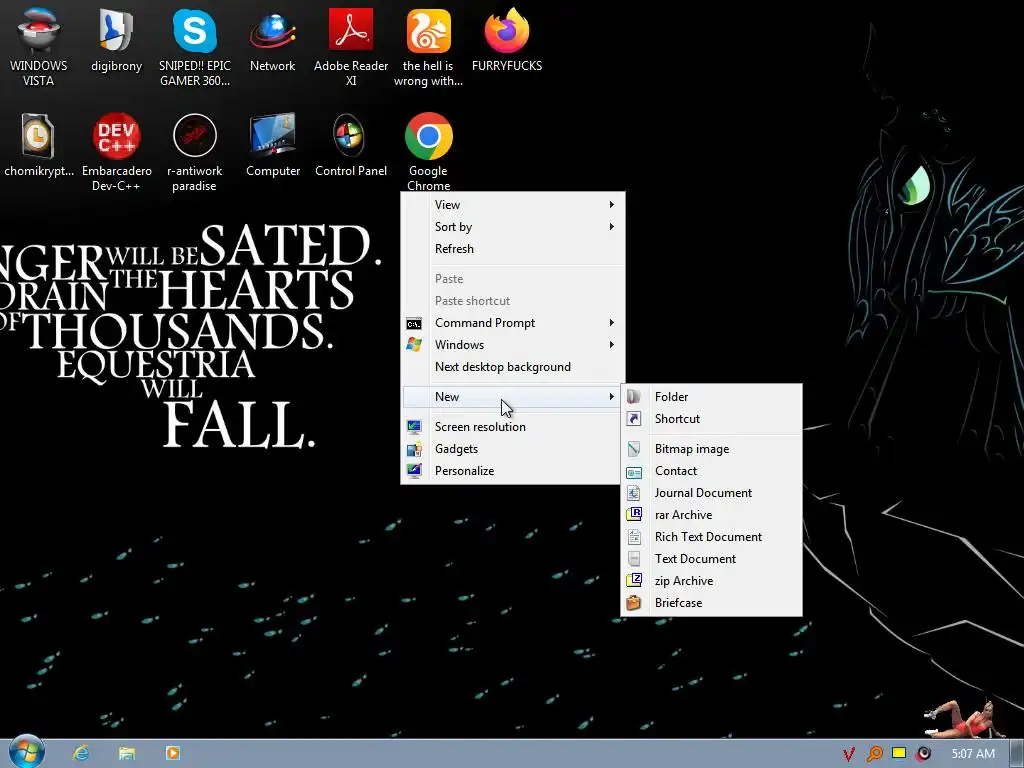1024x768 pixels.
Task: Select the Adobe Reader XI desktop icon
Action: pyautogui.click(x=351, y=47)
